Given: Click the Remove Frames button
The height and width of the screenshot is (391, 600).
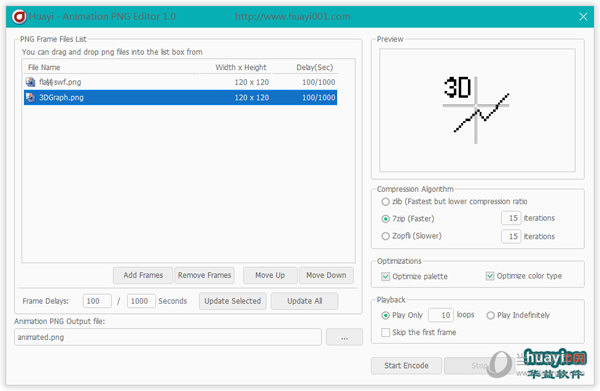Looking at the screenshot, I should (x=204, y=275).
